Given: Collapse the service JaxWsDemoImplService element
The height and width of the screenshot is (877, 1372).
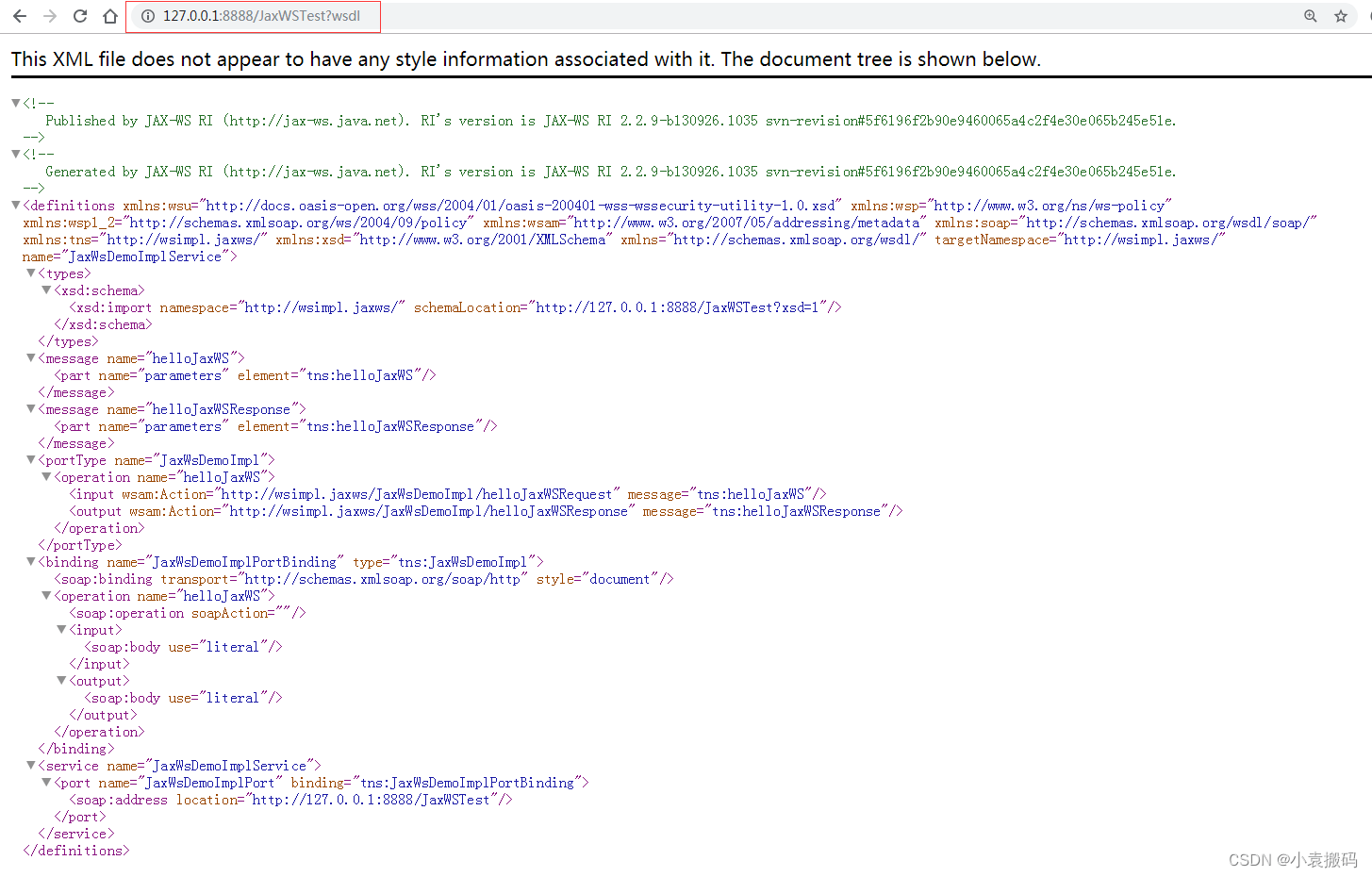Looking at the screenshot, I should pyautogui.click(x=31, y=765).
